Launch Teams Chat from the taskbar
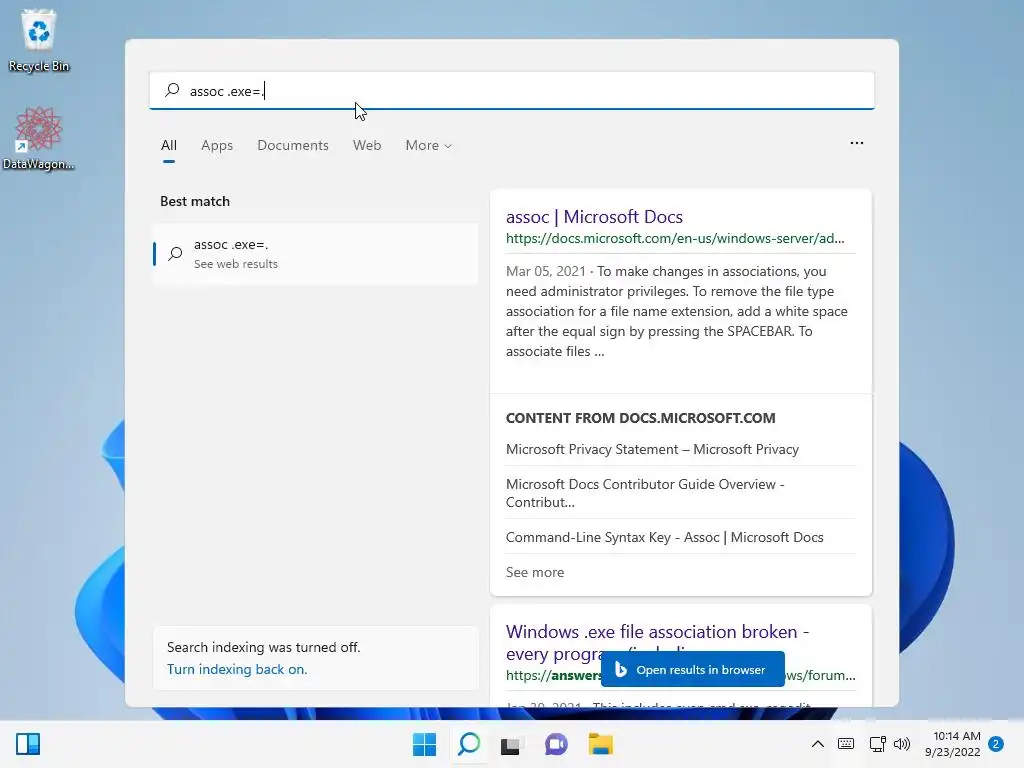The image size is (1024, 768). coord(556,744)
